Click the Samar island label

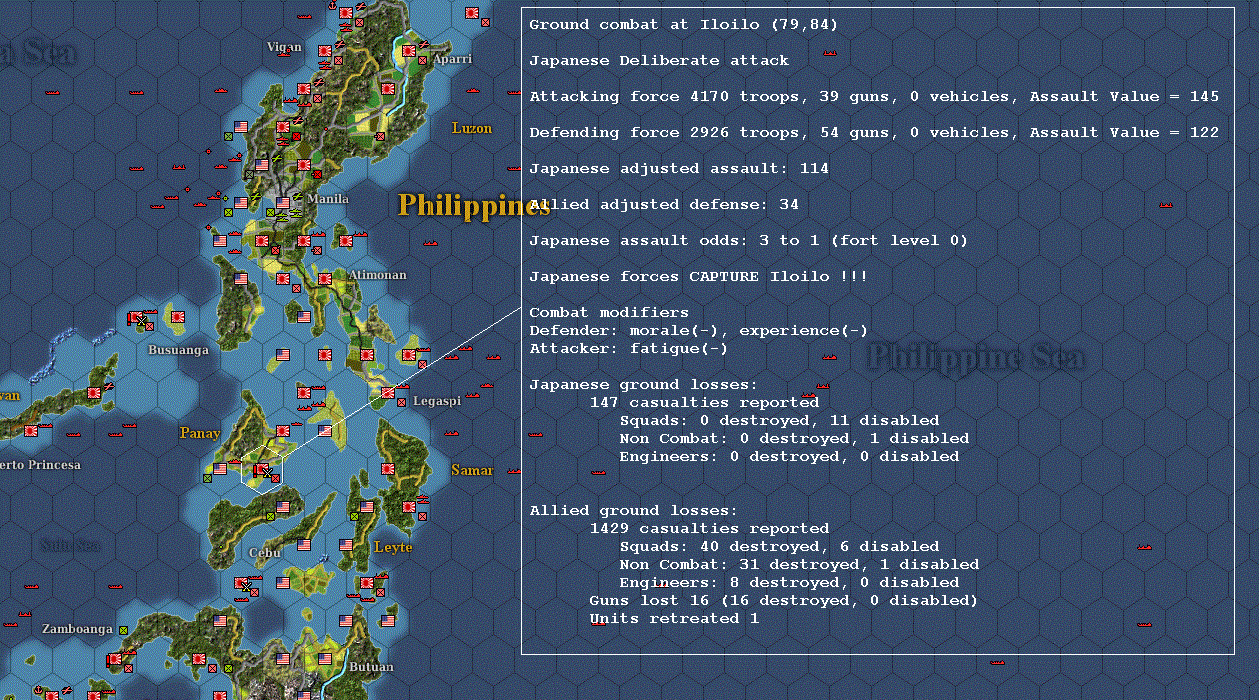point(472,470)
